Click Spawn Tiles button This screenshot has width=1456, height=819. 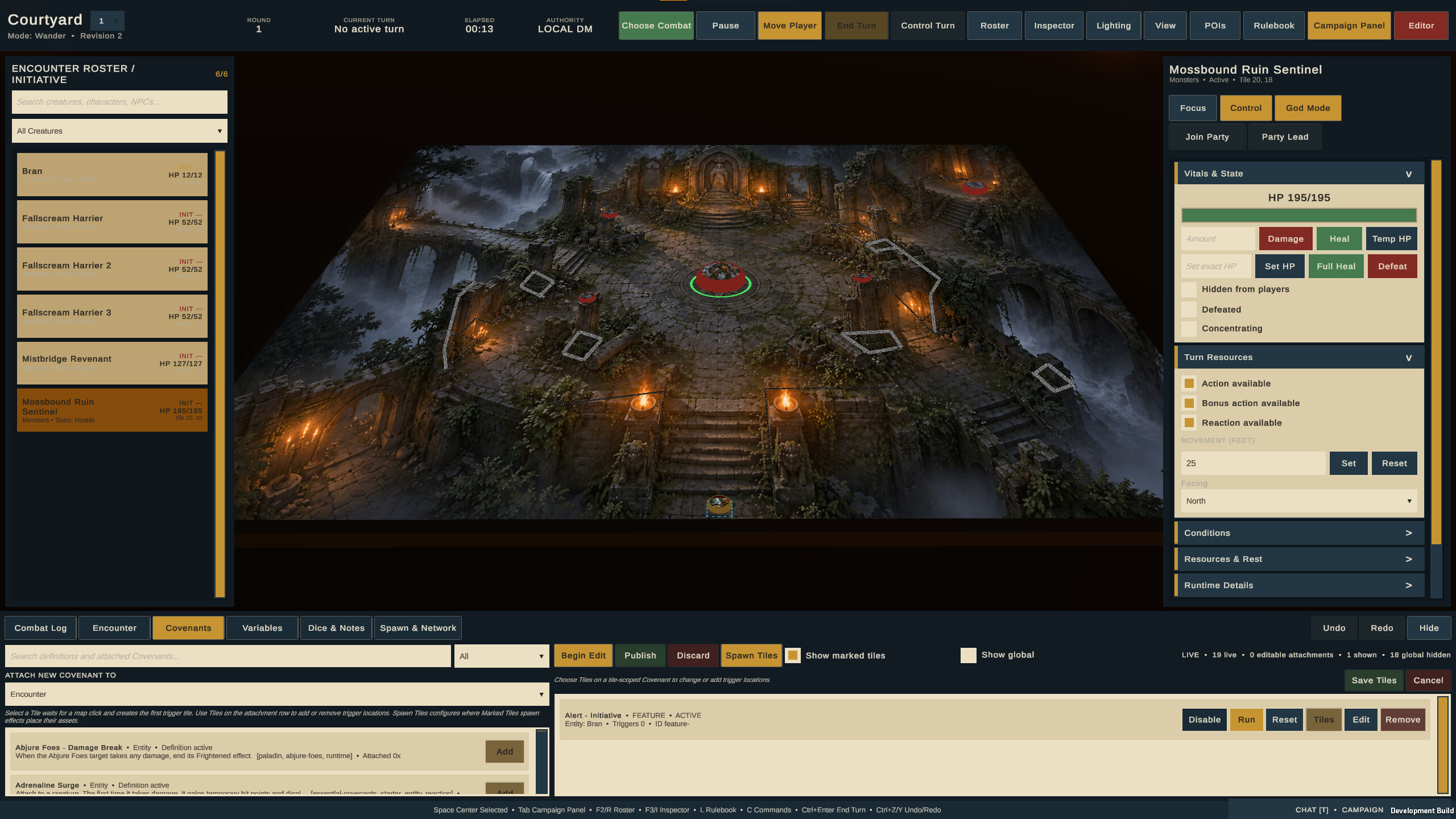coord(751,655)
